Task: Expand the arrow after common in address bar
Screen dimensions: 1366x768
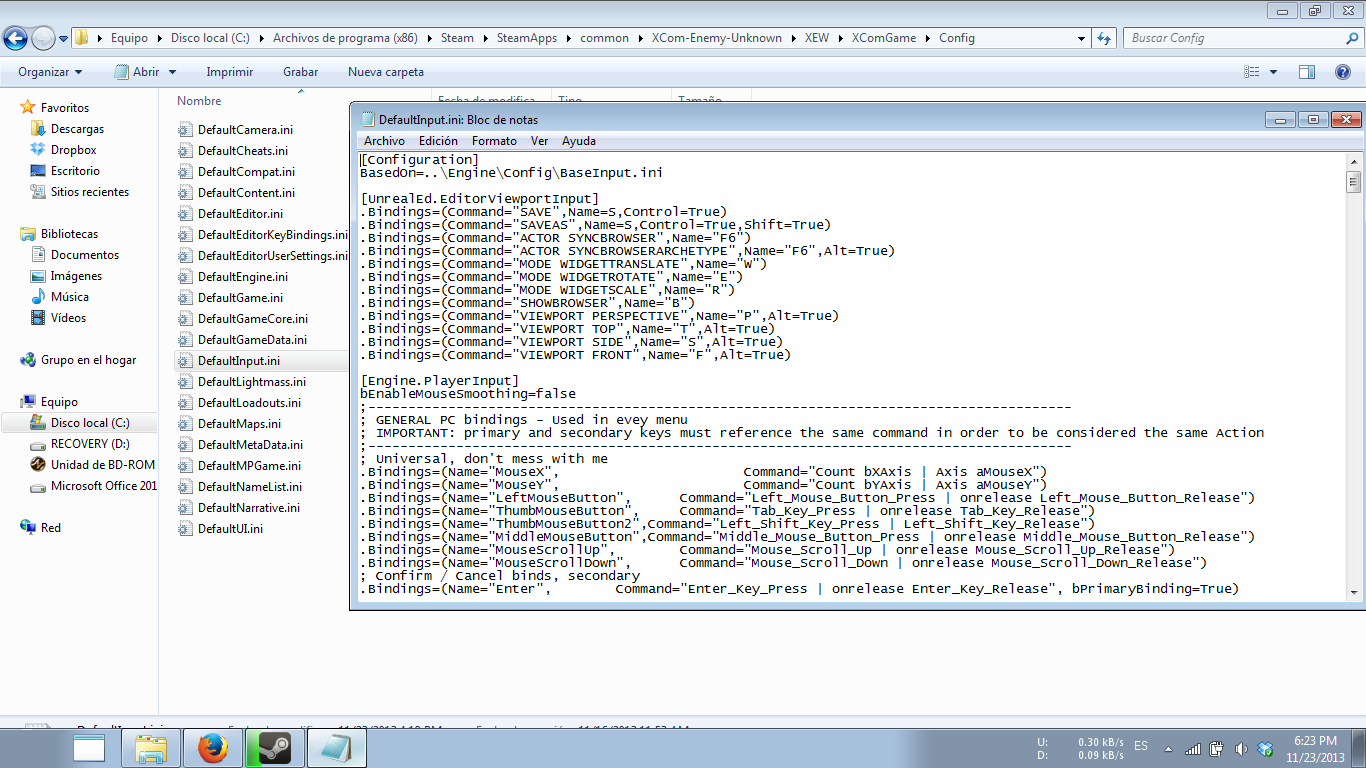Action: (640, 38)
